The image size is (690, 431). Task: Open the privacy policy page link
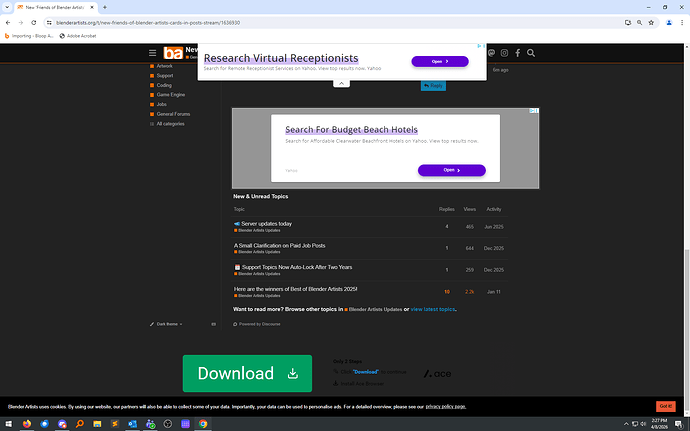point(445,407)
